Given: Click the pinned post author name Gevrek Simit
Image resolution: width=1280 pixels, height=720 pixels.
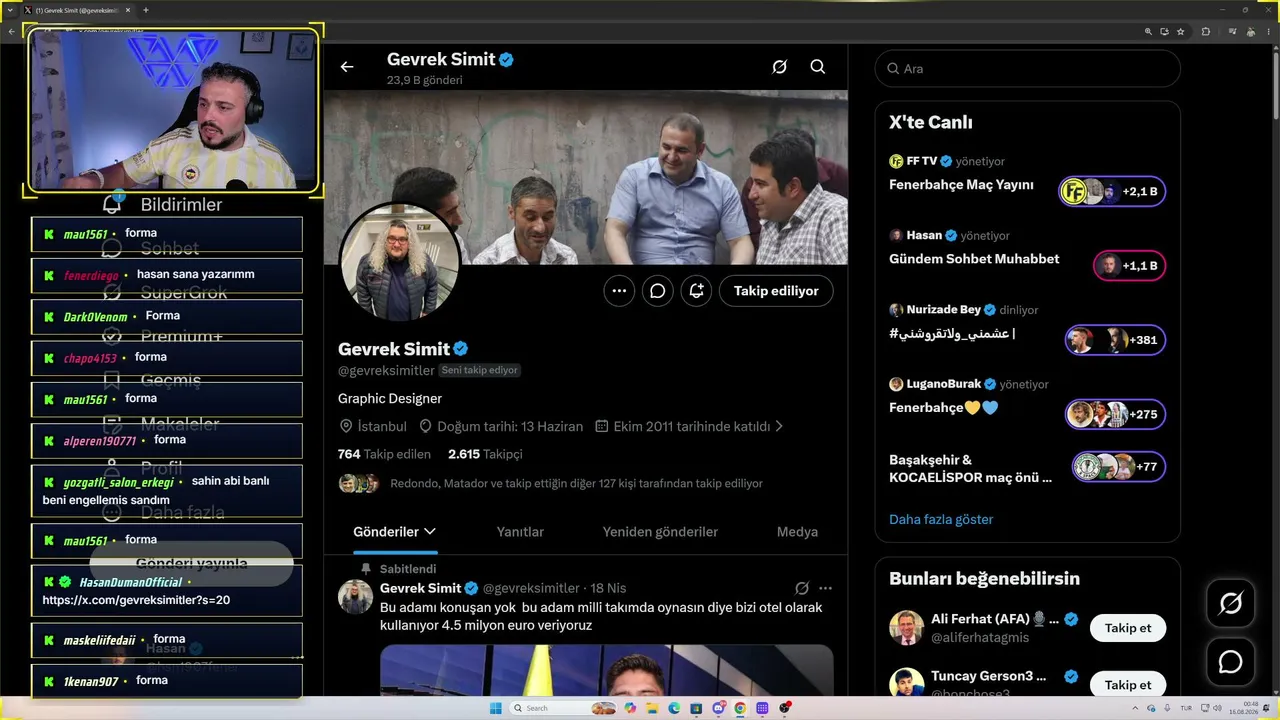Looking at the screenshot, I should [421, 588].
